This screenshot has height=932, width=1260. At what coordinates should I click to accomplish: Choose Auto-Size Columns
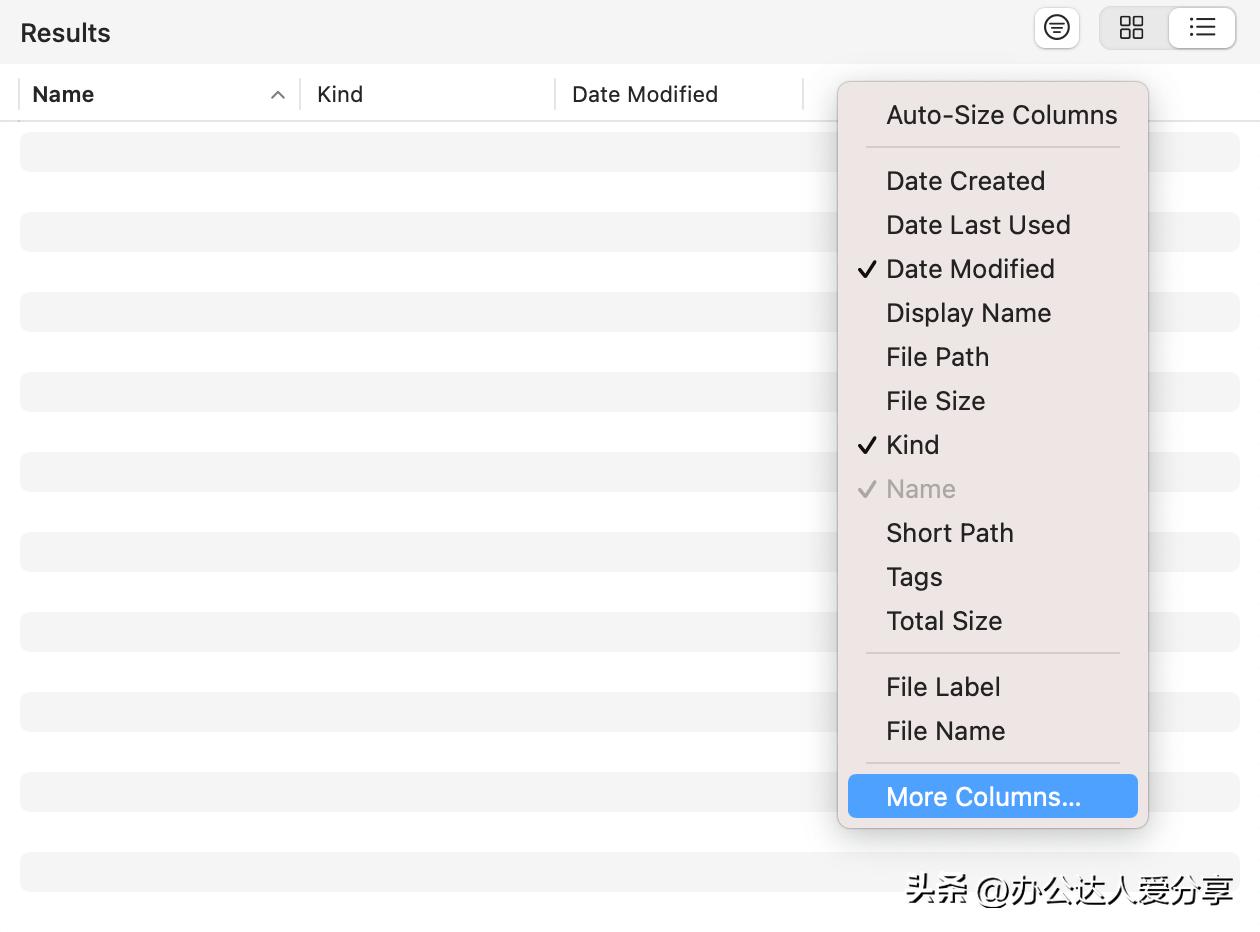tap(1001, 115)
